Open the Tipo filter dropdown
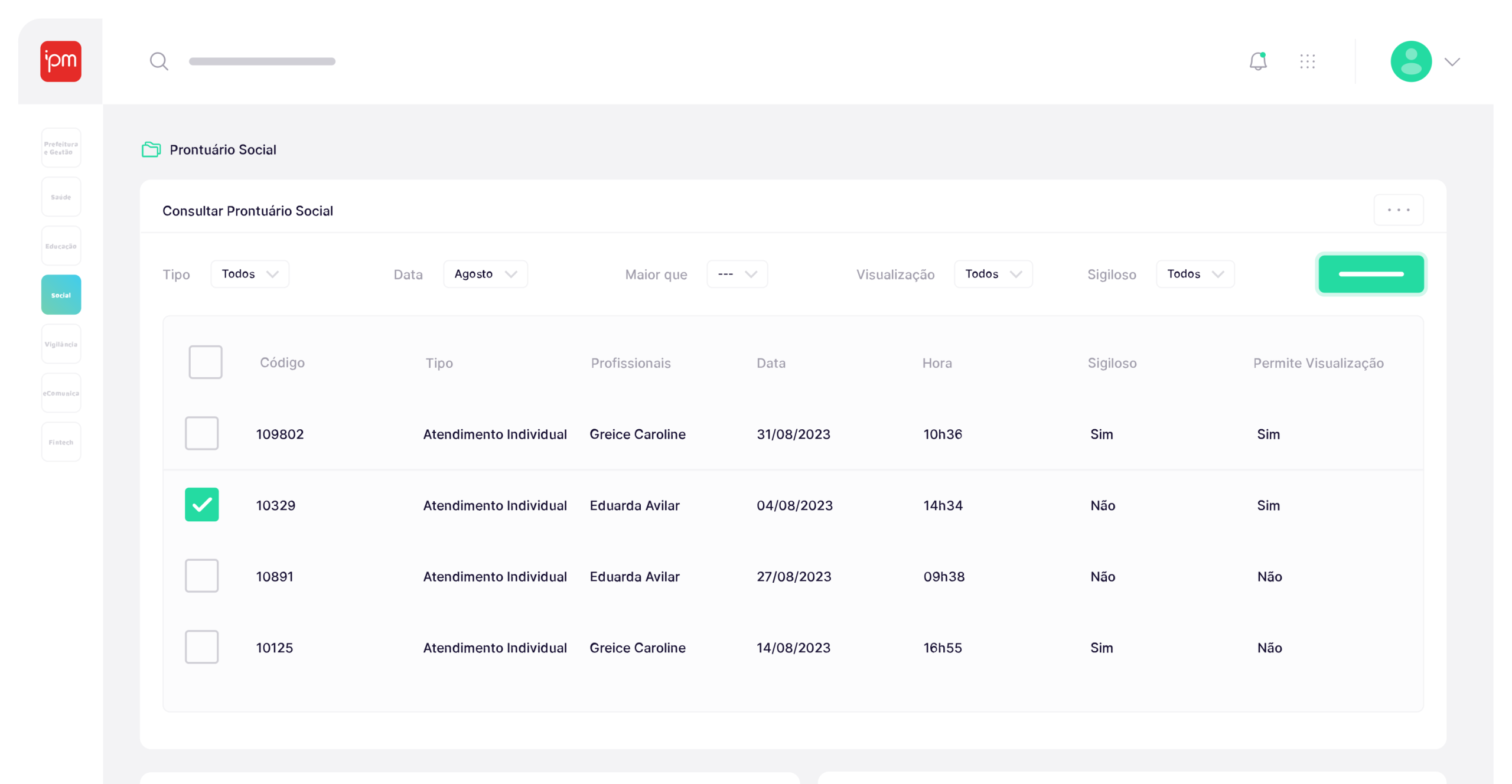 coord(249,273)
